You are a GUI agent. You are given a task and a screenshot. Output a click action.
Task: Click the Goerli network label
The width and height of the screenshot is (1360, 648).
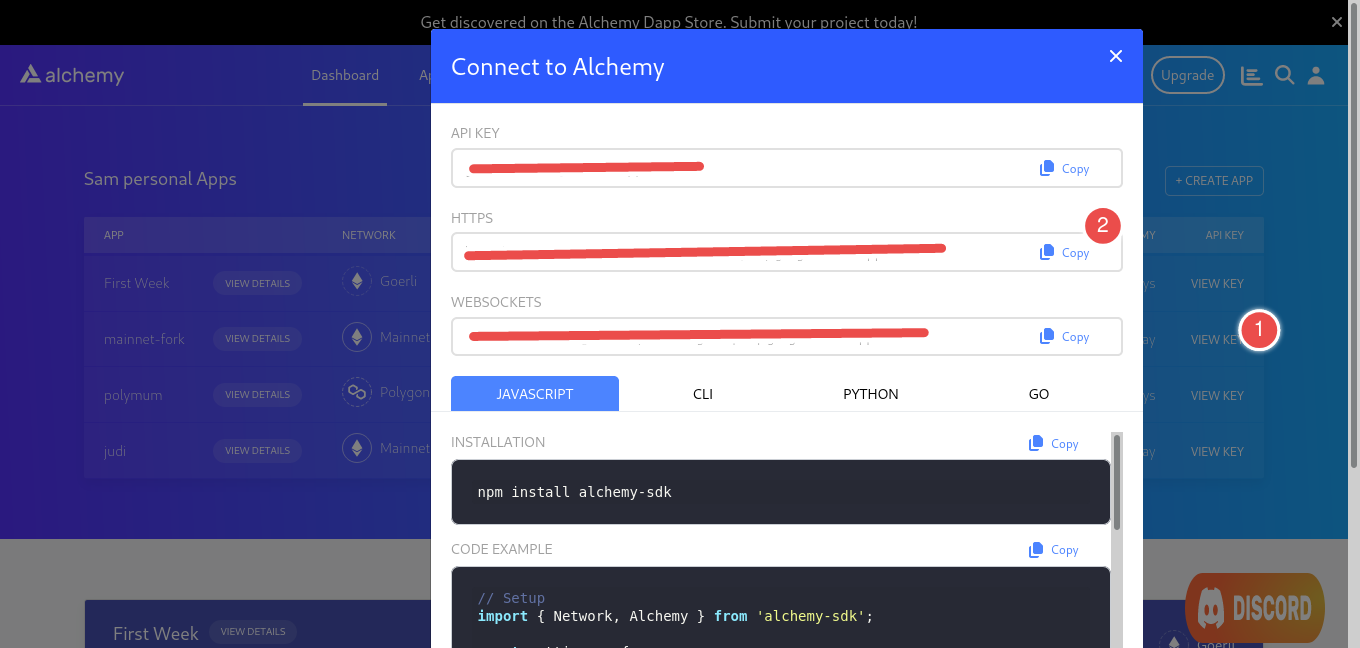tap(398, 281)
